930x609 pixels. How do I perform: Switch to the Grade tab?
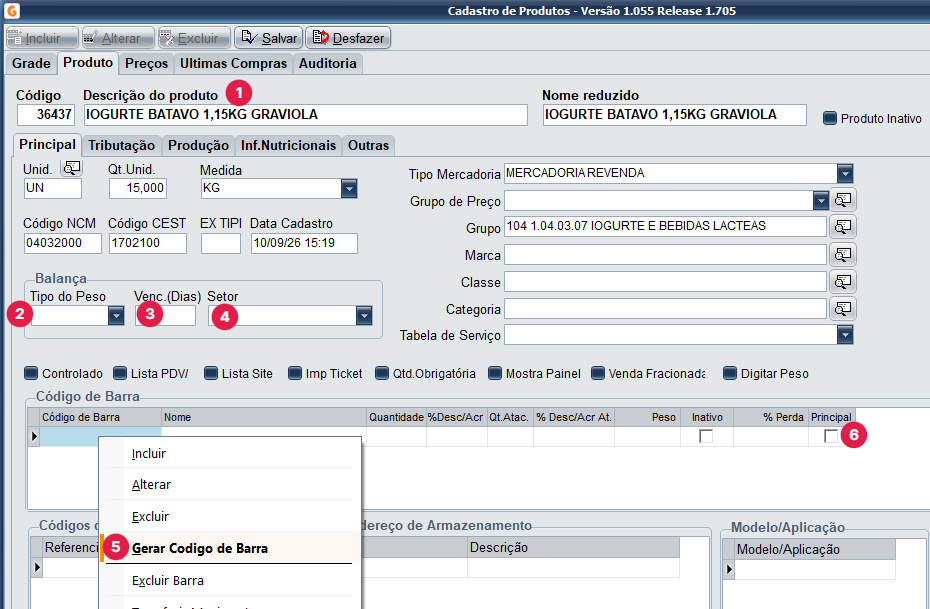point(31,64)
